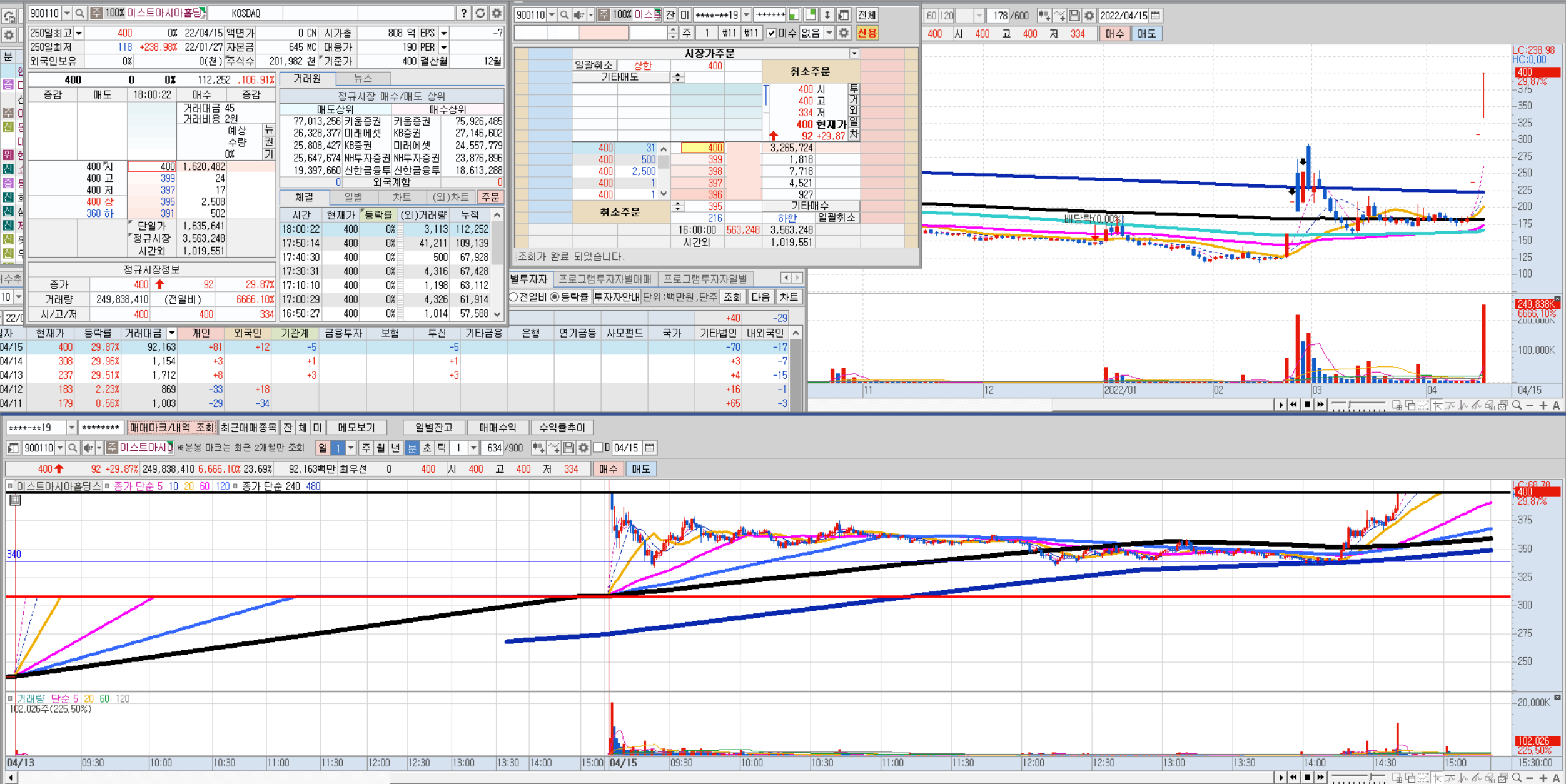Toggle the D checkbox before 04/15 date
The image size is (1566, 784).
pos(598,448)
